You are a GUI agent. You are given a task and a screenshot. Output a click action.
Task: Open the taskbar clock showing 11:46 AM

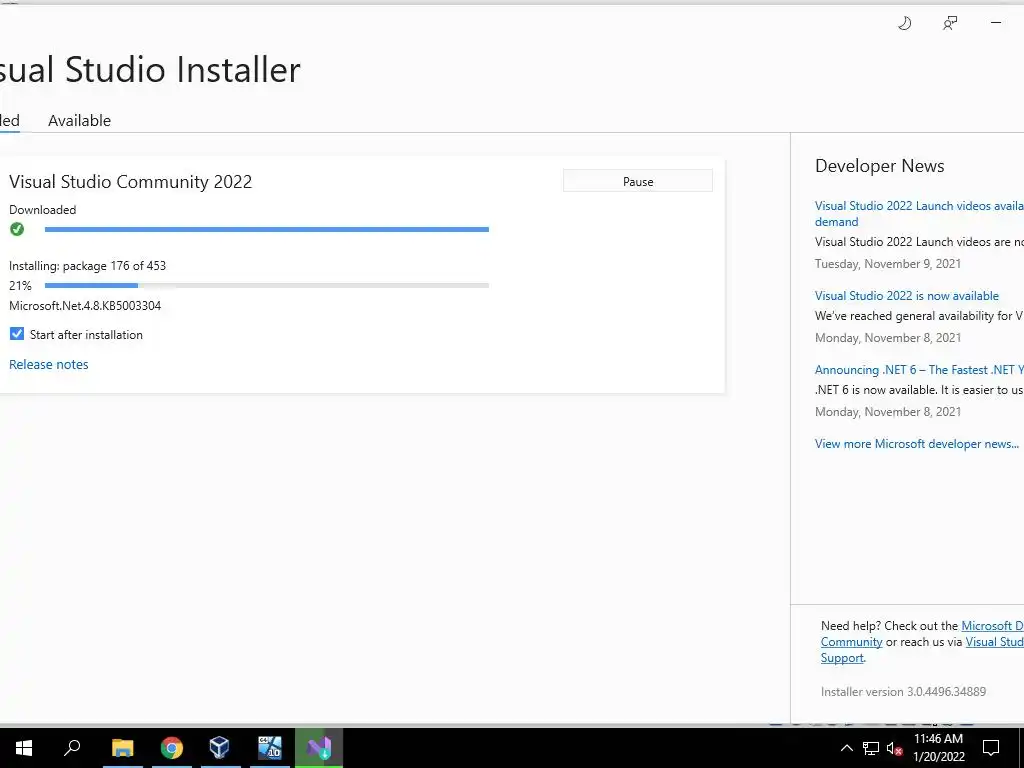(938, 748)
